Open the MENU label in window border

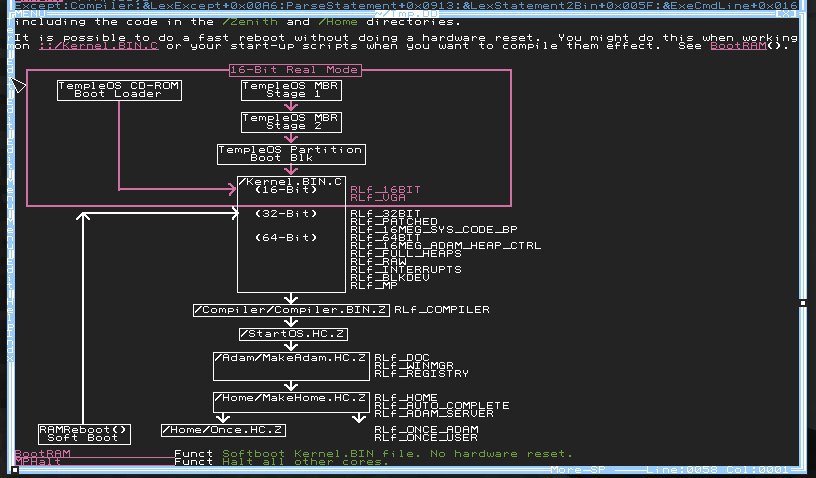point(30,14)
